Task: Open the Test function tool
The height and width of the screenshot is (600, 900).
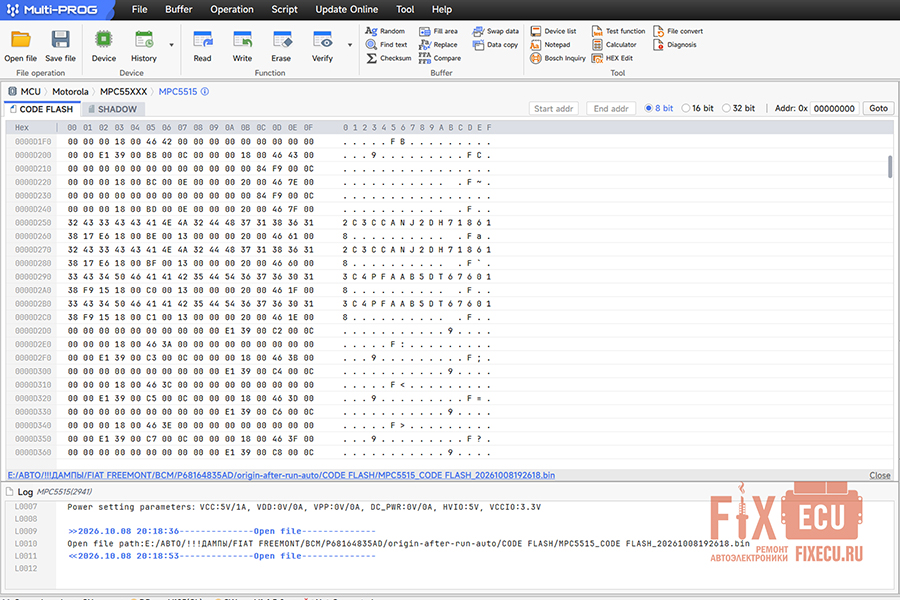Action: coord(618,31)
